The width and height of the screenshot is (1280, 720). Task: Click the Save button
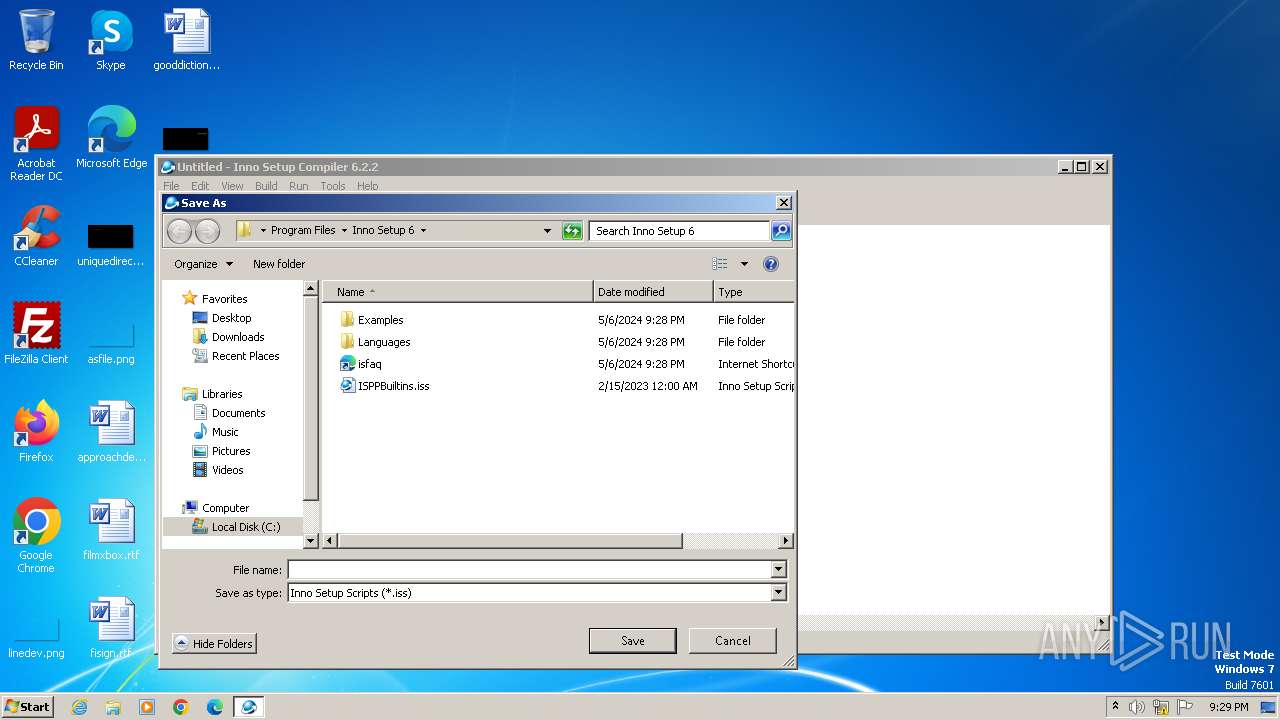633,641
